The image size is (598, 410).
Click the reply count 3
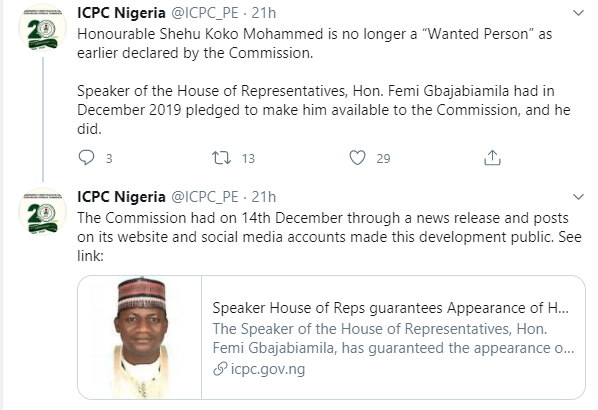click(109, 158)
